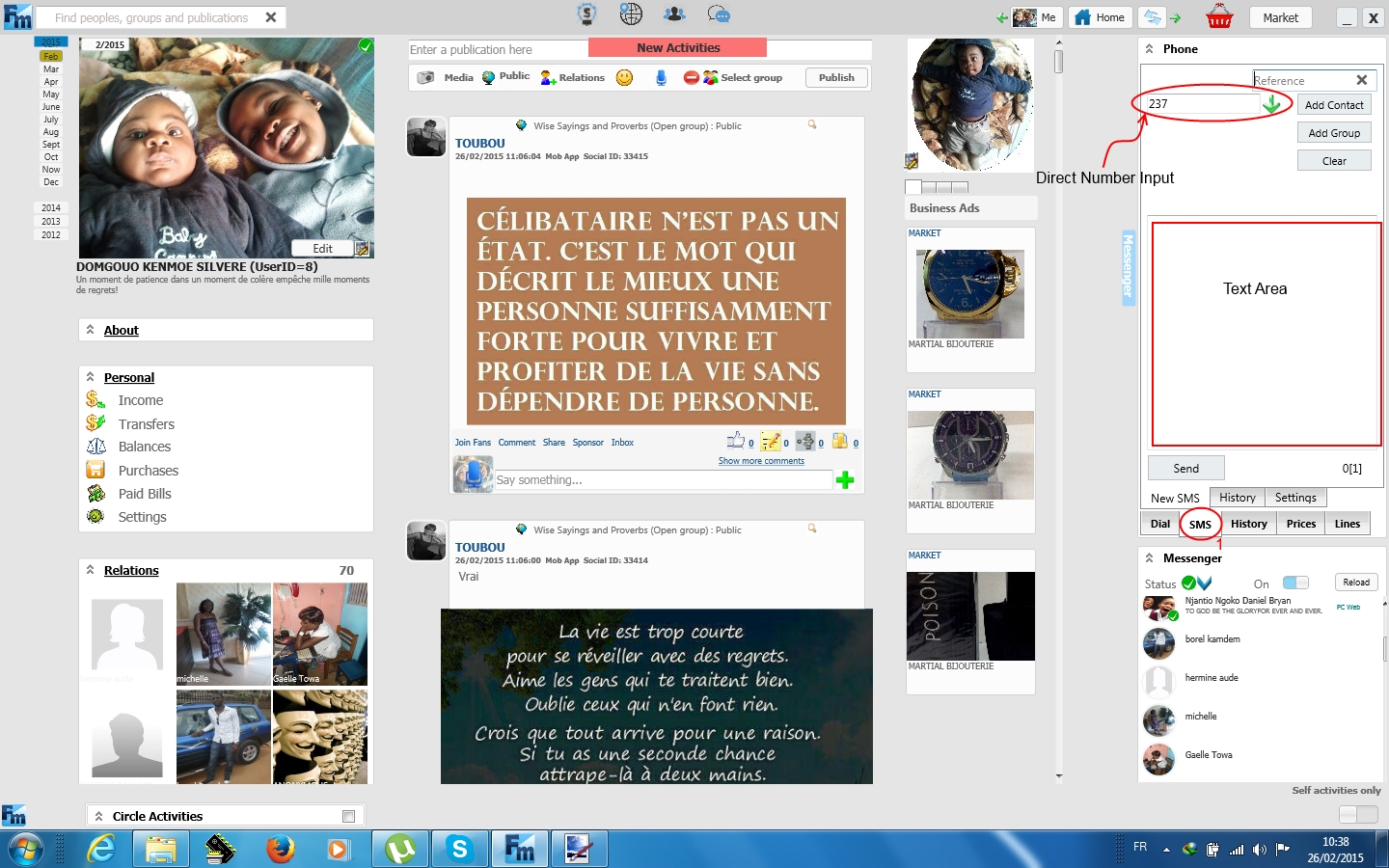1389x868 pixels.
Task: Collapse the Messenger panel chevron
Action: [x=1149, y=557]
